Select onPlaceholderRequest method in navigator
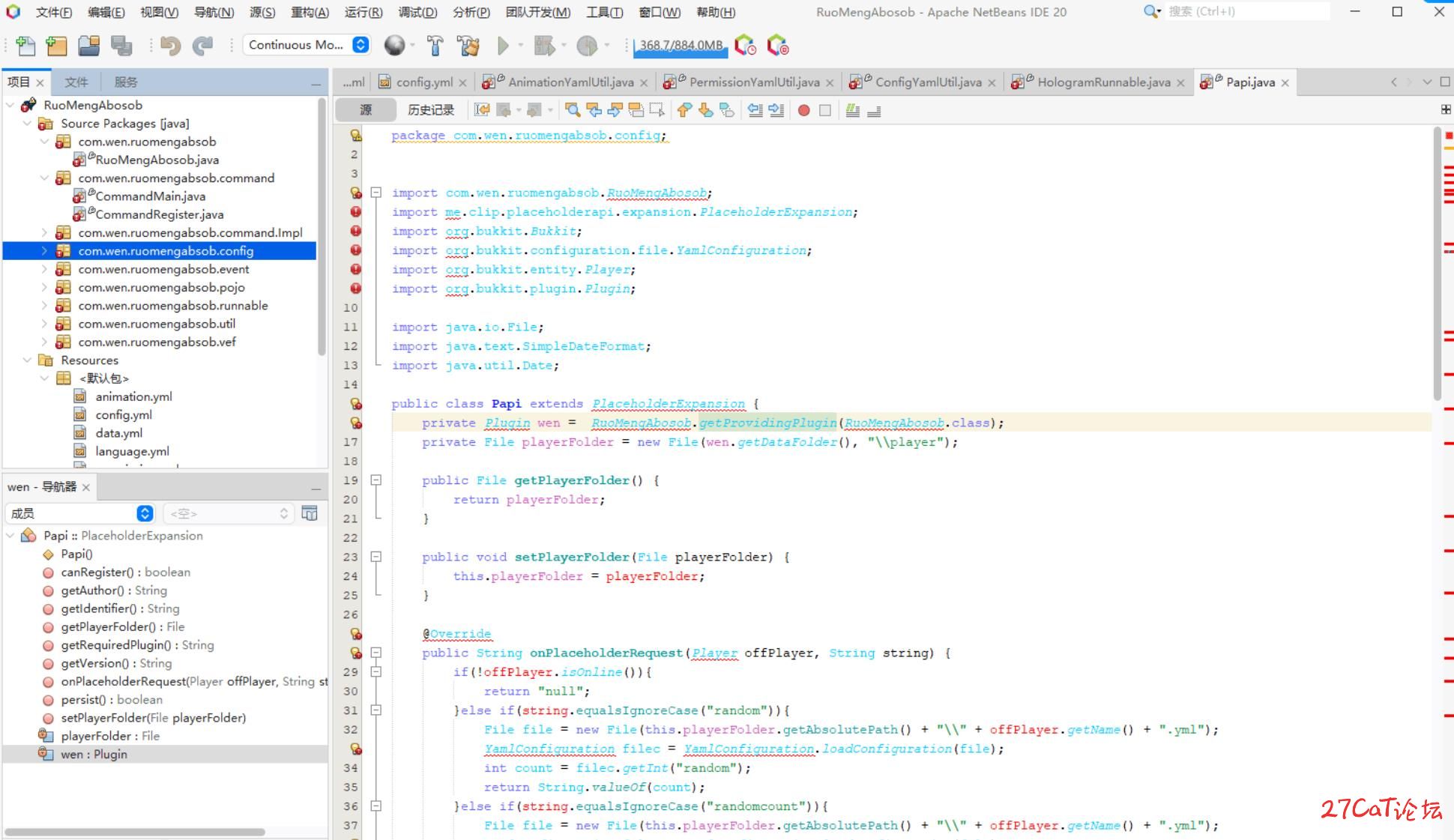The height and width of the screenshot is (840, 1454). [194, 681]
